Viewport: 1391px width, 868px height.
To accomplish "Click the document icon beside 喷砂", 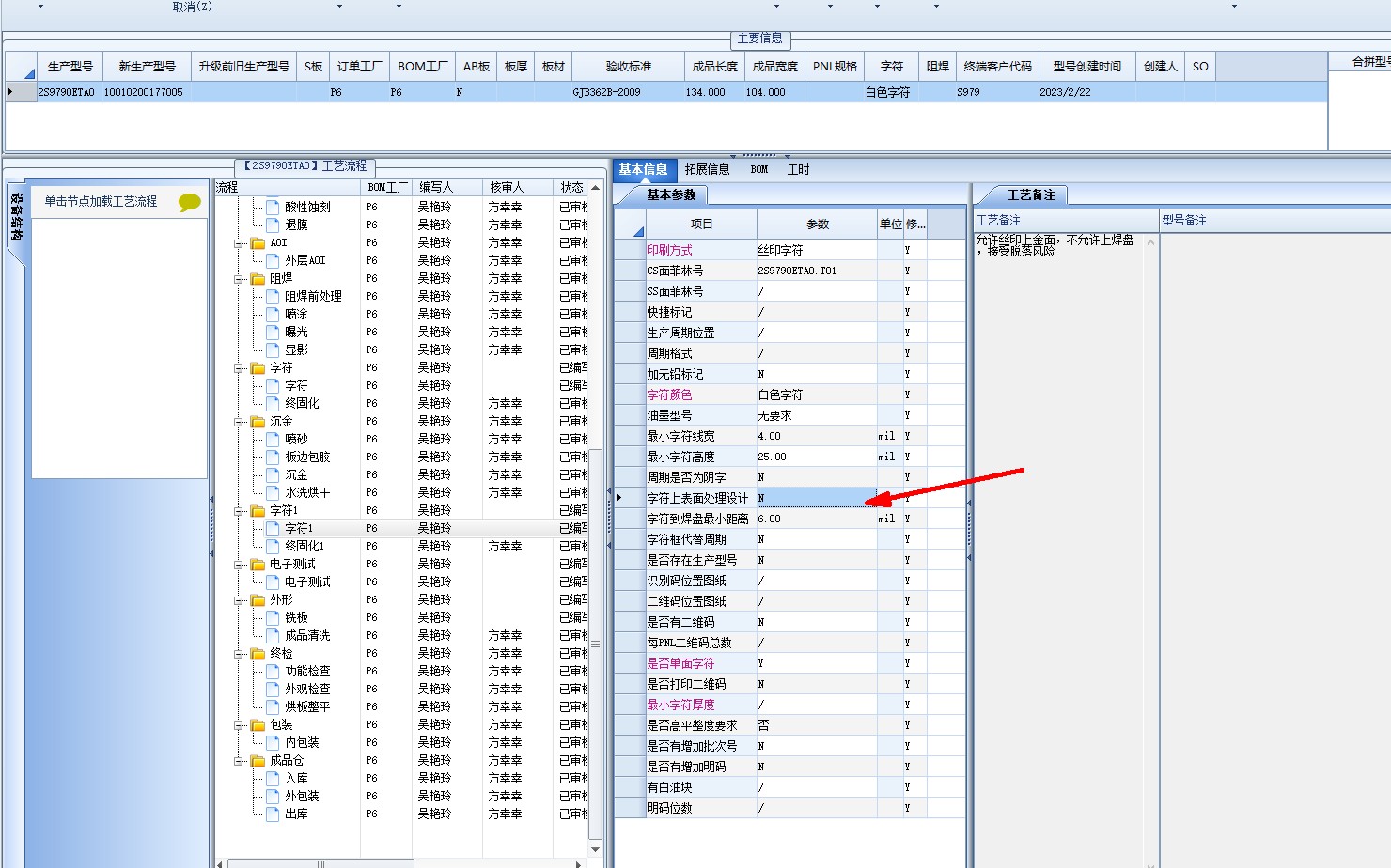I will pyautogui.click(x=273, y=439).
